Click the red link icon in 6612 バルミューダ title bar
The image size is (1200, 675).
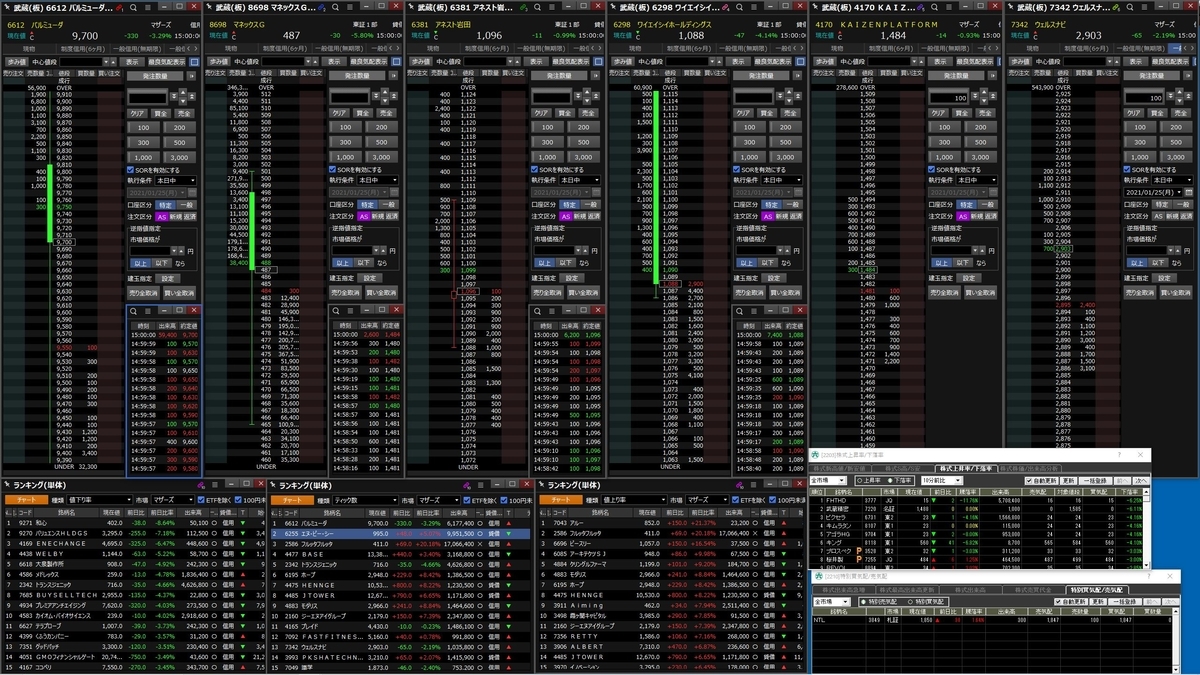coord(119,7)
